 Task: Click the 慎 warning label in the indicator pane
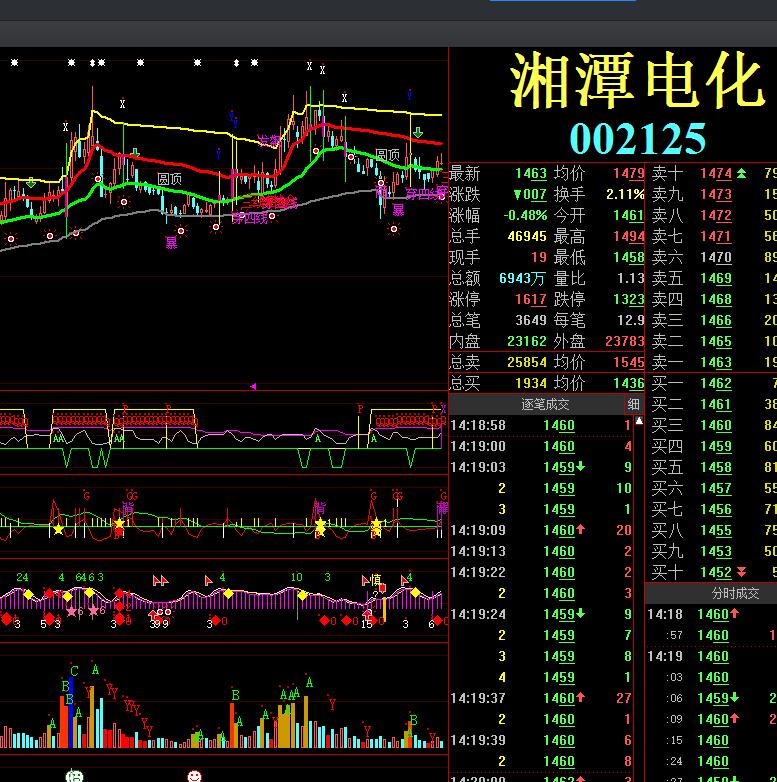coord(376,580)
